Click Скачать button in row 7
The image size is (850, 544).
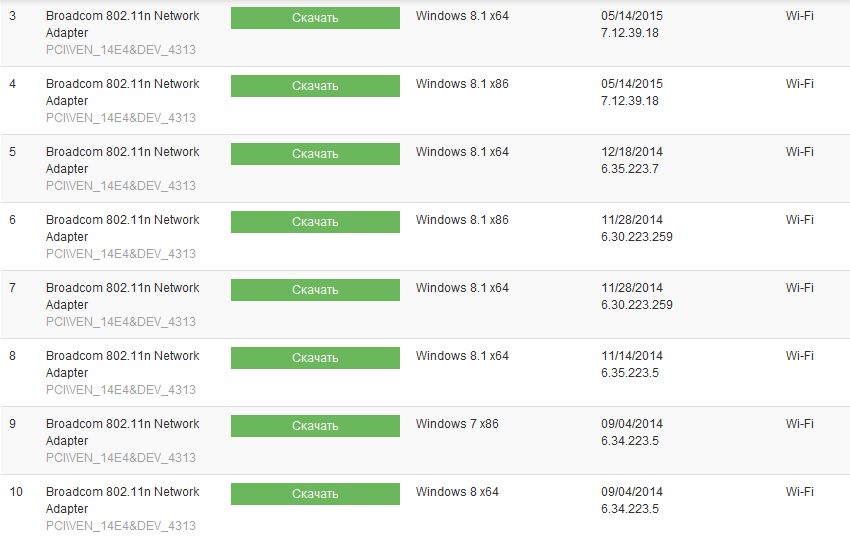coord(315,290)
